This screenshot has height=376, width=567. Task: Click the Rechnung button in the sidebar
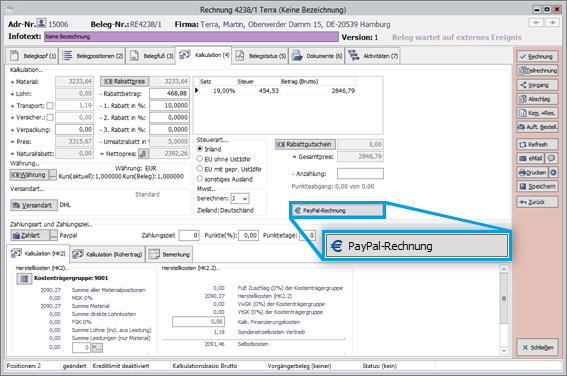[537, 56]
